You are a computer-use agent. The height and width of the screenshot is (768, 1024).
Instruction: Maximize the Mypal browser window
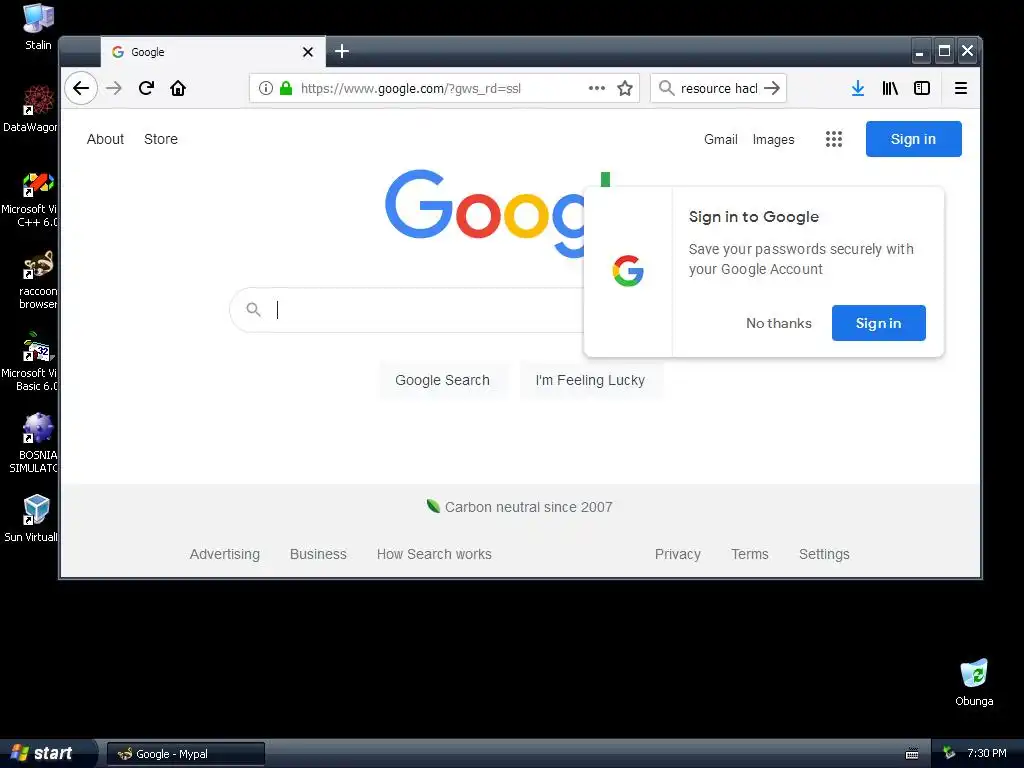[944, 51]
